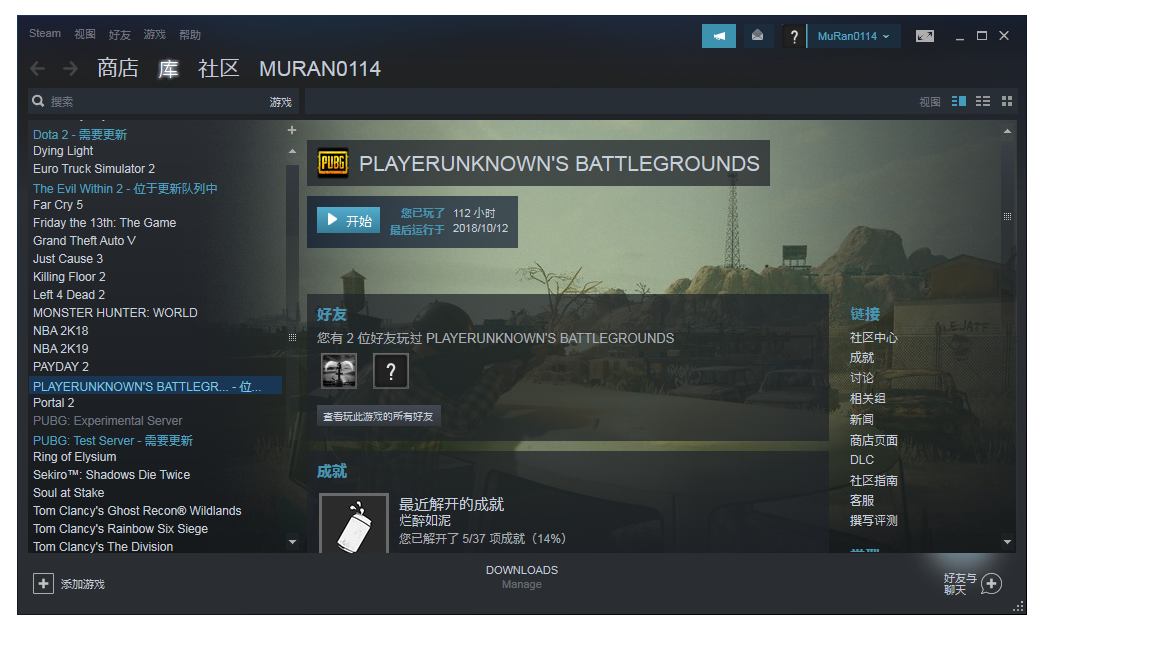
Task: Select PUBG: Test Server entry
Action: 112,440
